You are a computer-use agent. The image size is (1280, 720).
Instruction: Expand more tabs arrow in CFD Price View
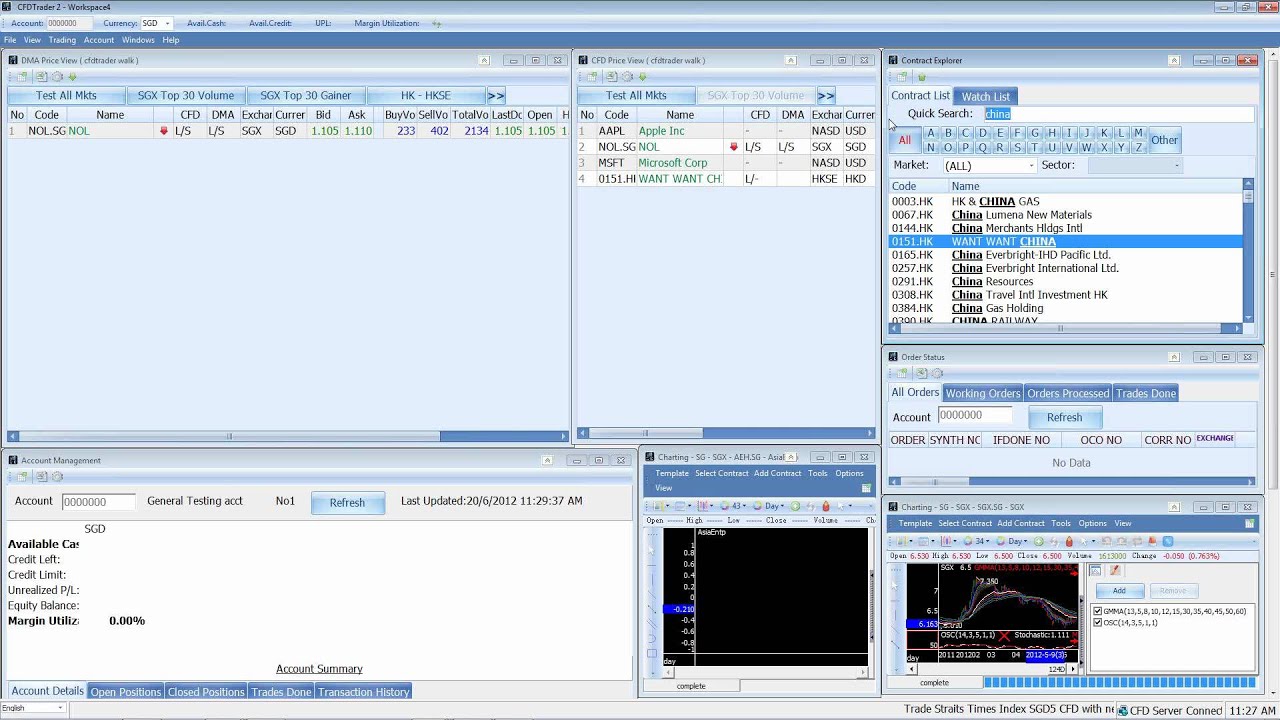coord(826,96)
